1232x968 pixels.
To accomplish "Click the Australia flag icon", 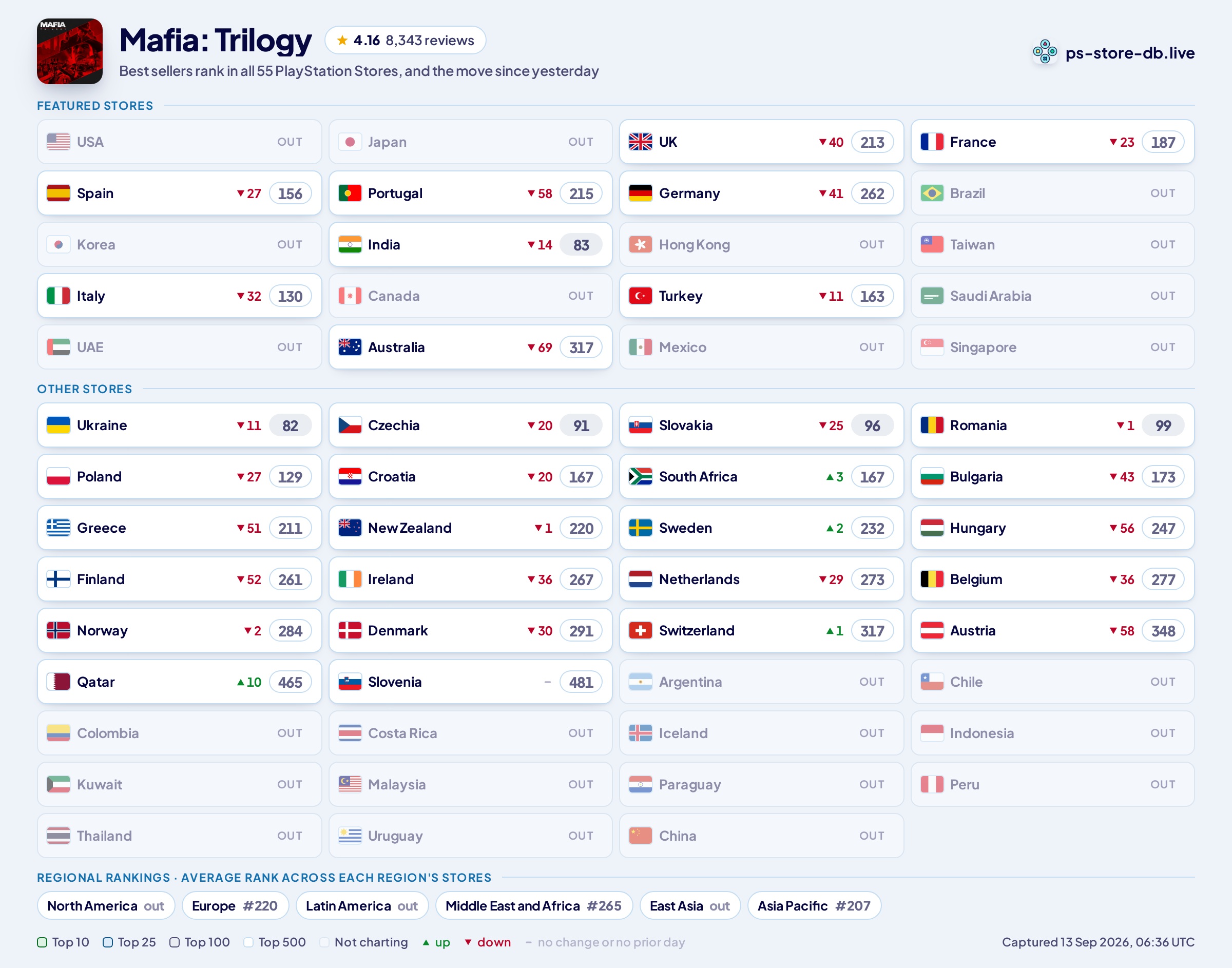I will coord(350,347).
